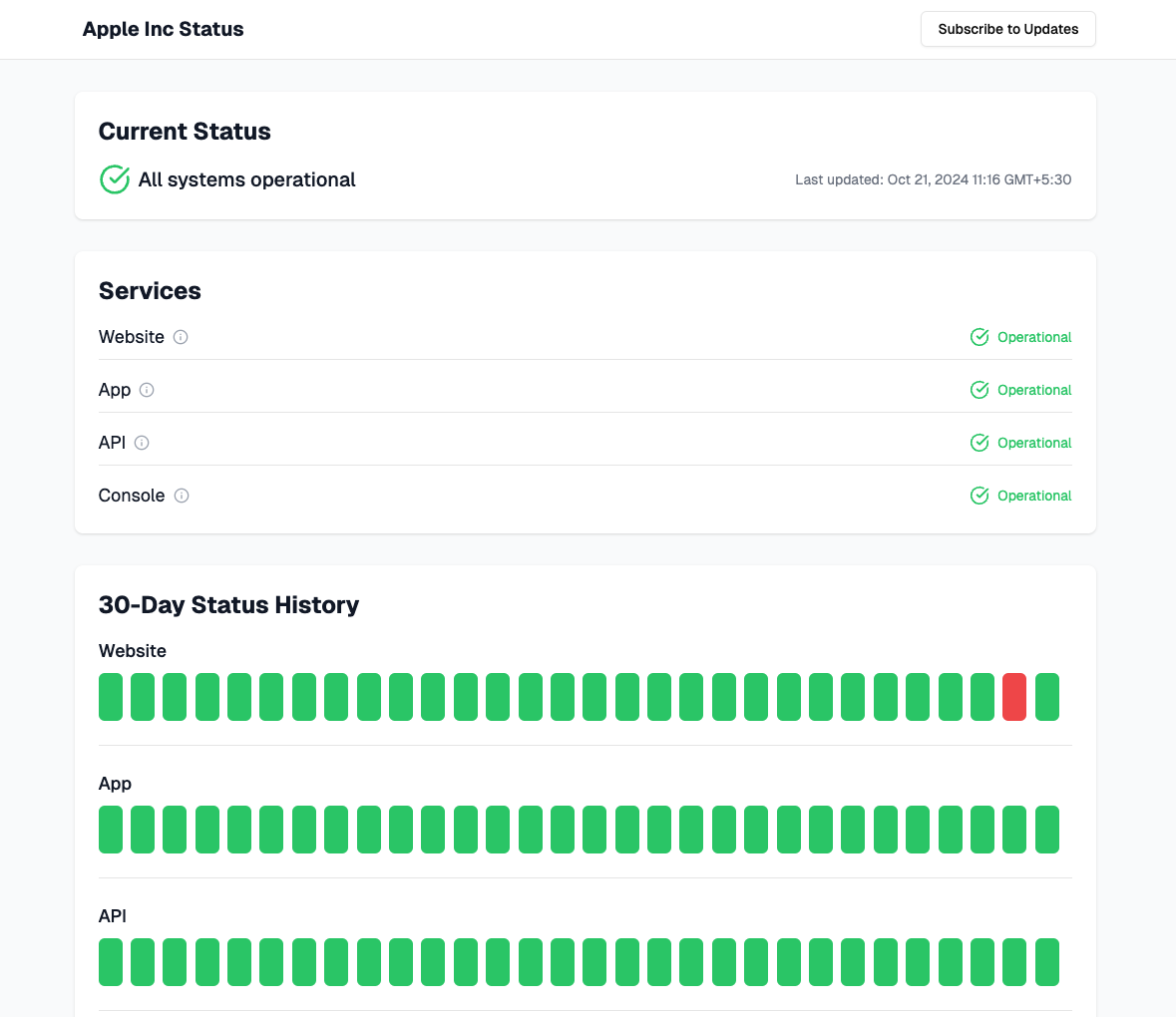Viewport: 1176px width, 1017px height.
Task: Click the info icon next to Console
Action: (x=182, y=496)
